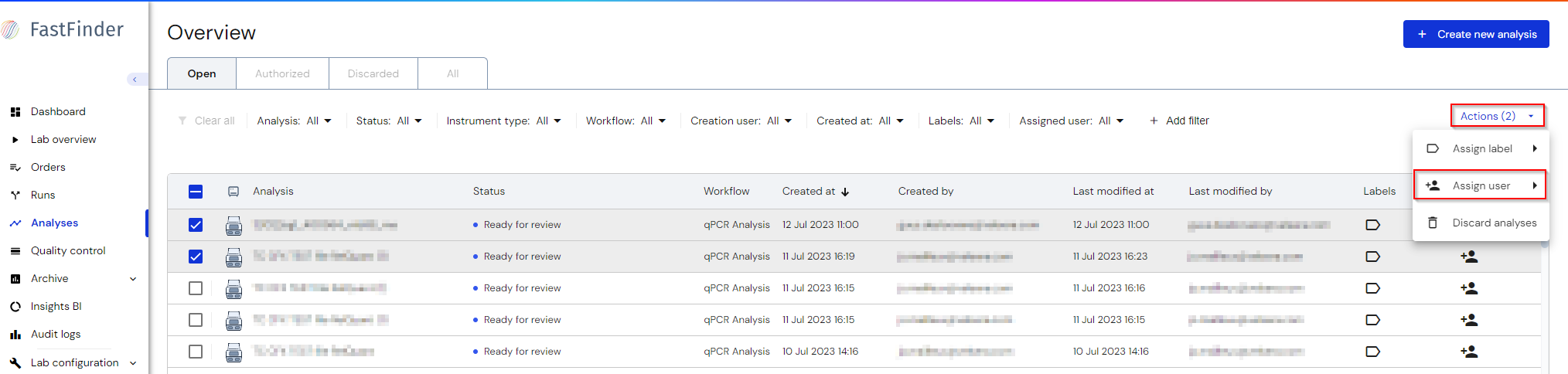Click the Assign label tag icon in menu
The height and width of the screenshot is (374, 1568).
coord(1433,148)
